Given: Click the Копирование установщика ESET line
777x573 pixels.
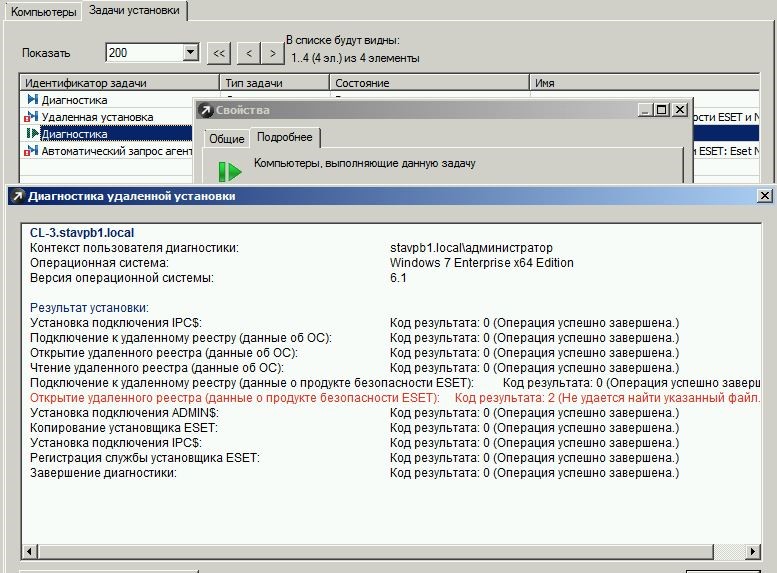Looking at the screenshot, I should (x=354, y=428).
